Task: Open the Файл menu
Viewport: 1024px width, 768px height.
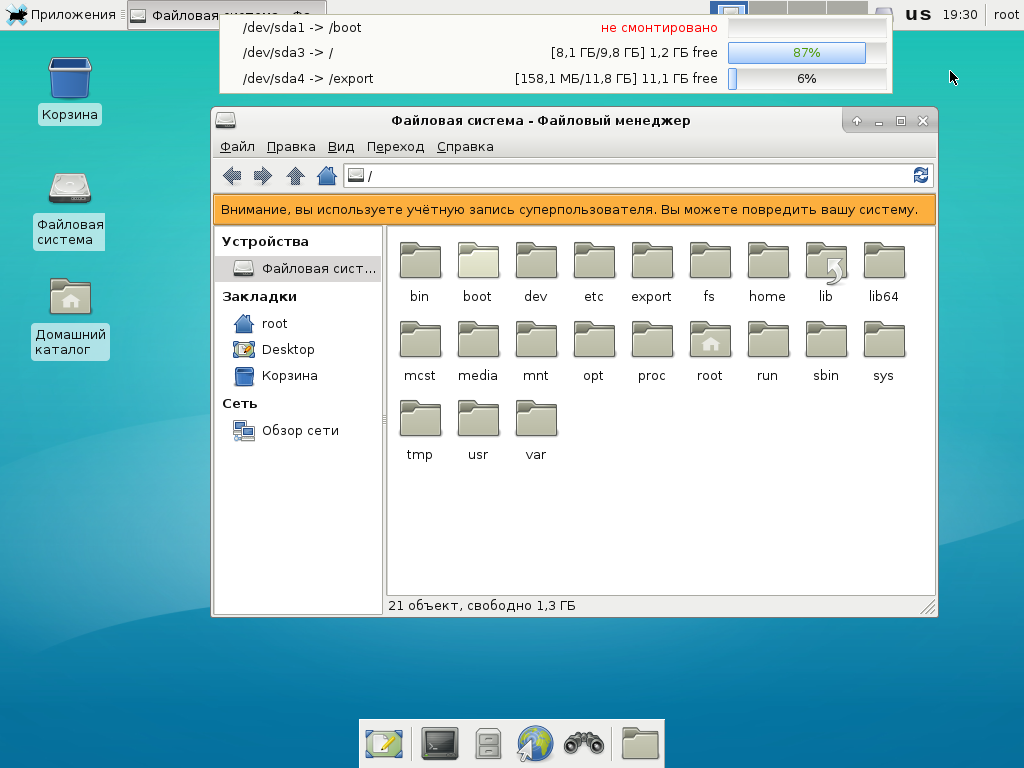Action: pyautogui.click(x=237, y=147)
